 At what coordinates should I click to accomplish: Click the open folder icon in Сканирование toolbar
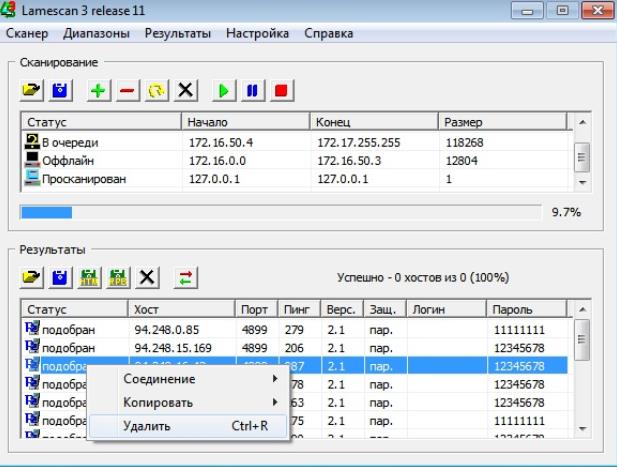click(x=33, y=91)
